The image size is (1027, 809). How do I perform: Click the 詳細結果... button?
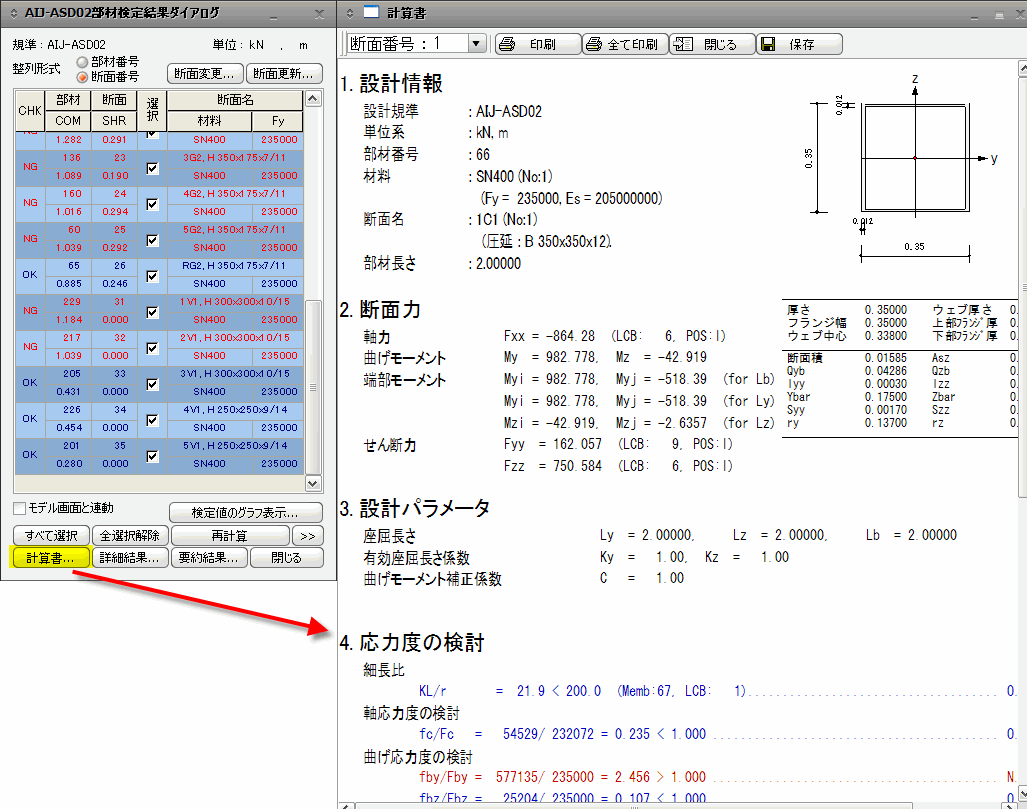coord(130,557)
